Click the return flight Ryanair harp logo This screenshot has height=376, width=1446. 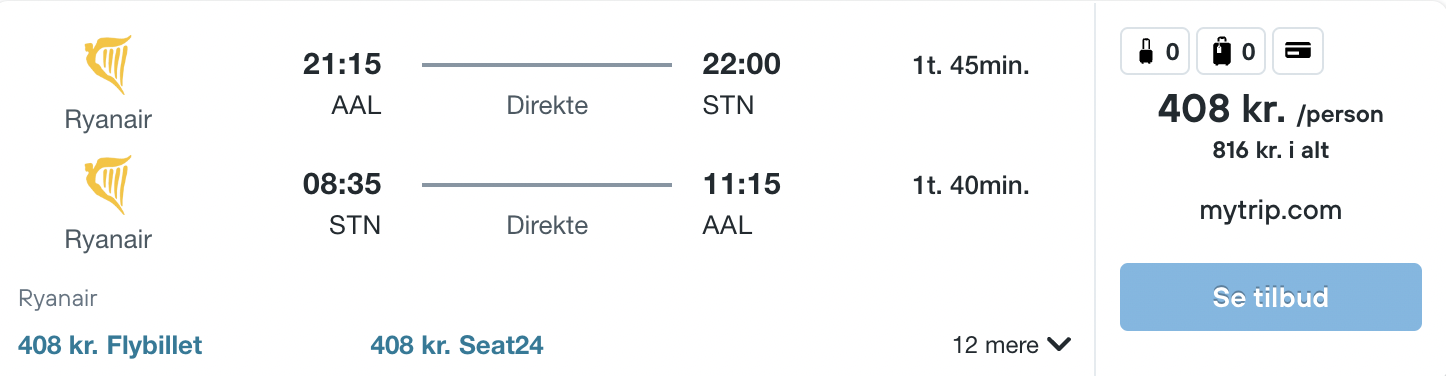tap(108, 185)
